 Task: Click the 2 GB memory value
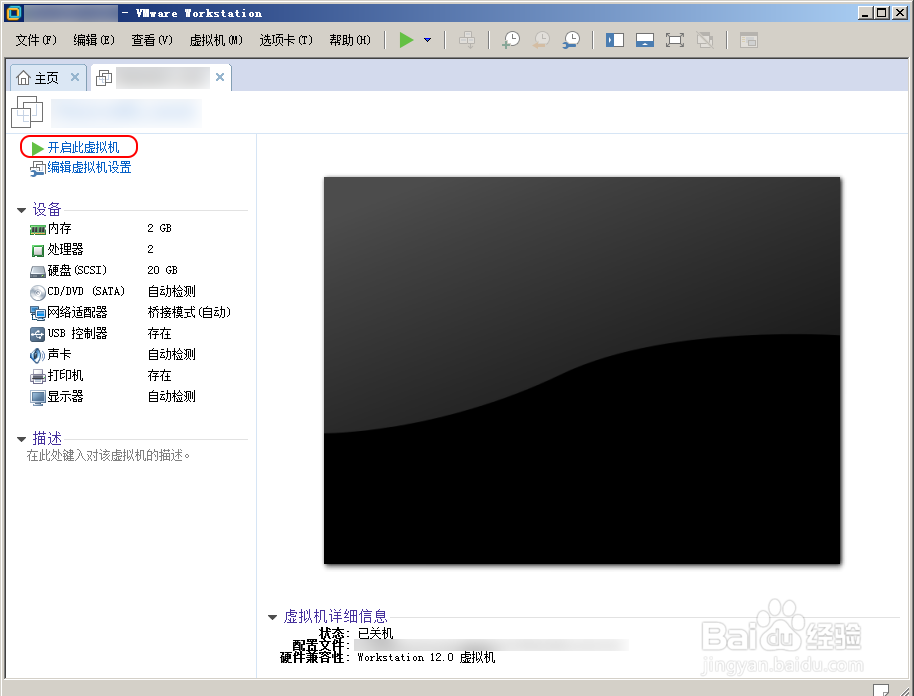(159, 228)
